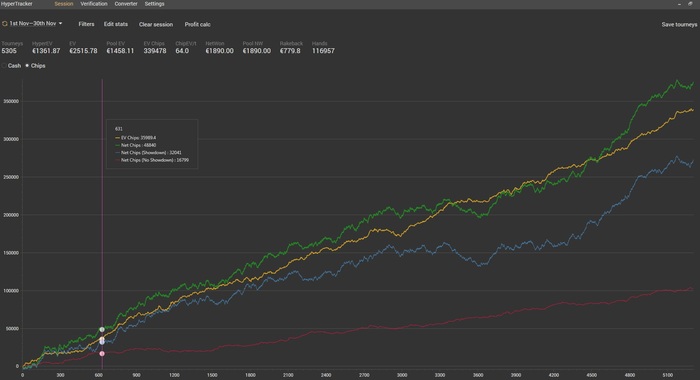This screenshot has height=380, width=700.
Task: Open the Profit calc tool
Action: (197, 25)
